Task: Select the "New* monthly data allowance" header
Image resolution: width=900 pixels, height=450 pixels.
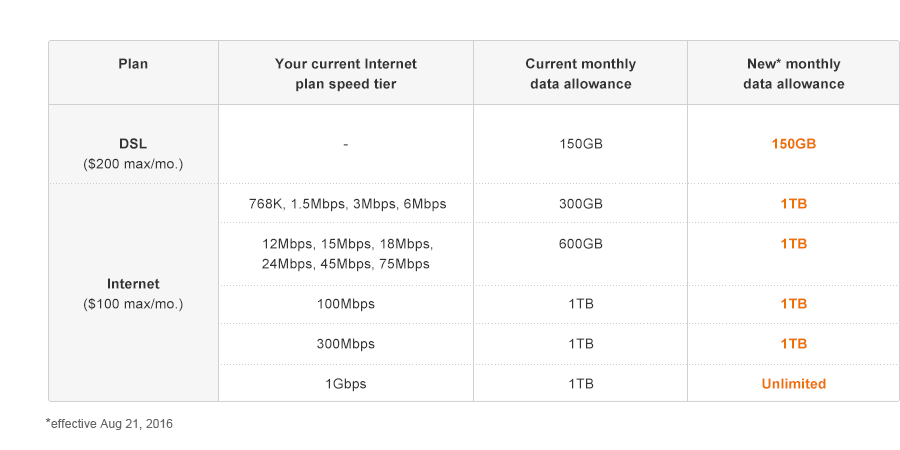Action: [x=793, y=74]
